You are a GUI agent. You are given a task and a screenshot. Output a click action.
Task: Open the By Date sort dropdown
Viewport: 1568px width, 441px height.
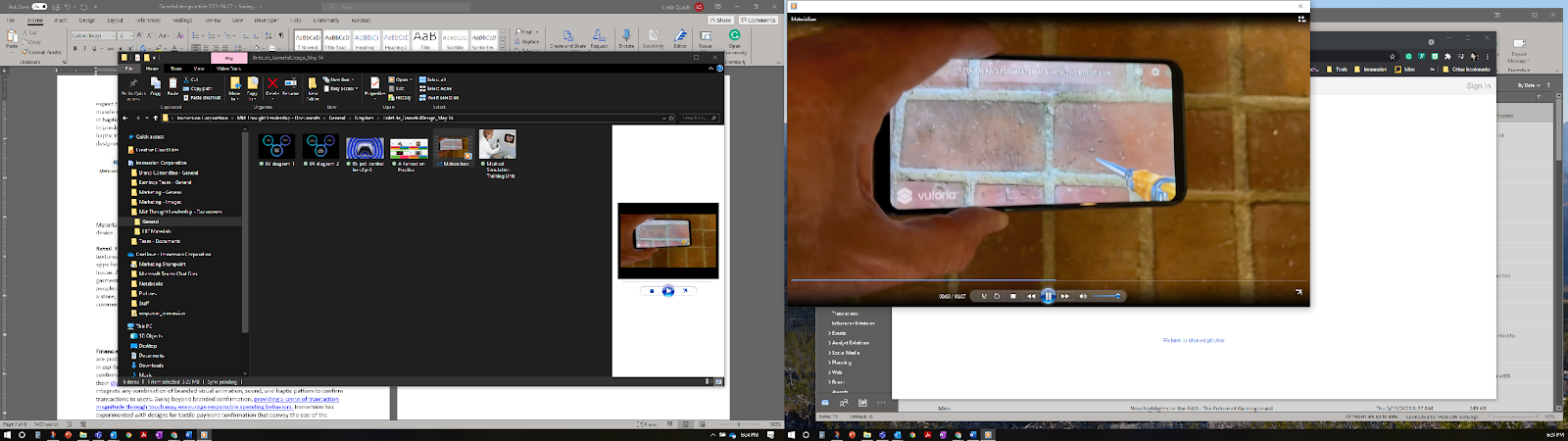point(1531,85)
